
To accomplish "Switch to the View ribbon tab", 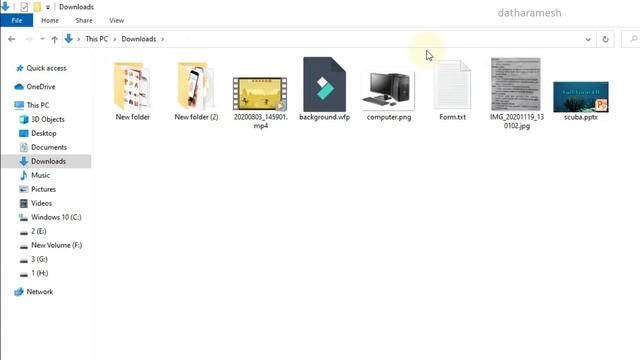I will 116,20.
